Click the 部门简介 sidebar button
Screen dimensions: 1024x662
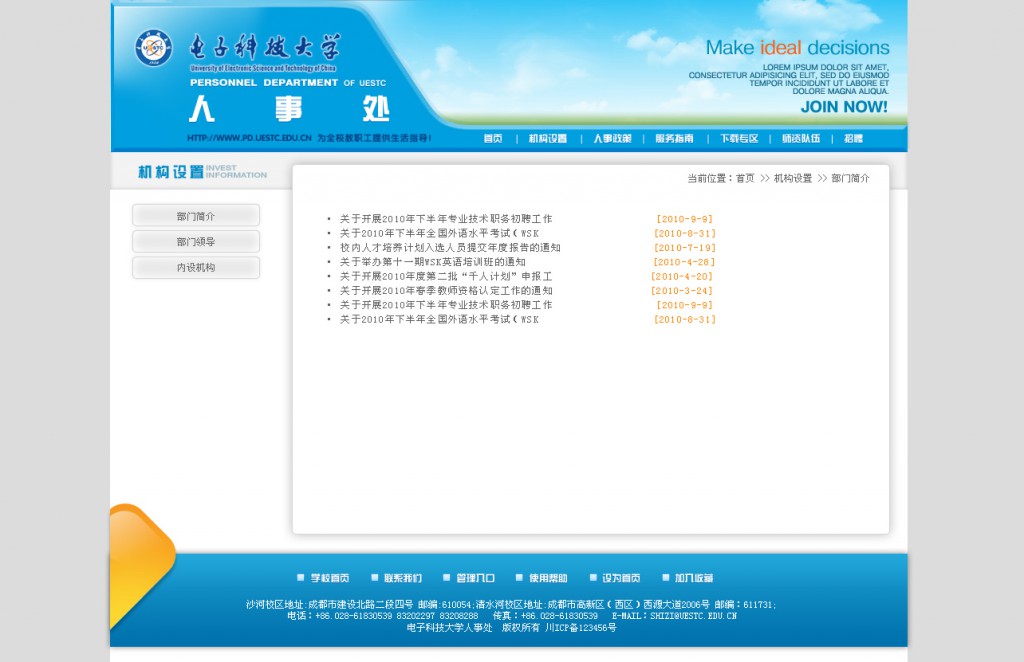pyautogui.click(x=196, y=216)
